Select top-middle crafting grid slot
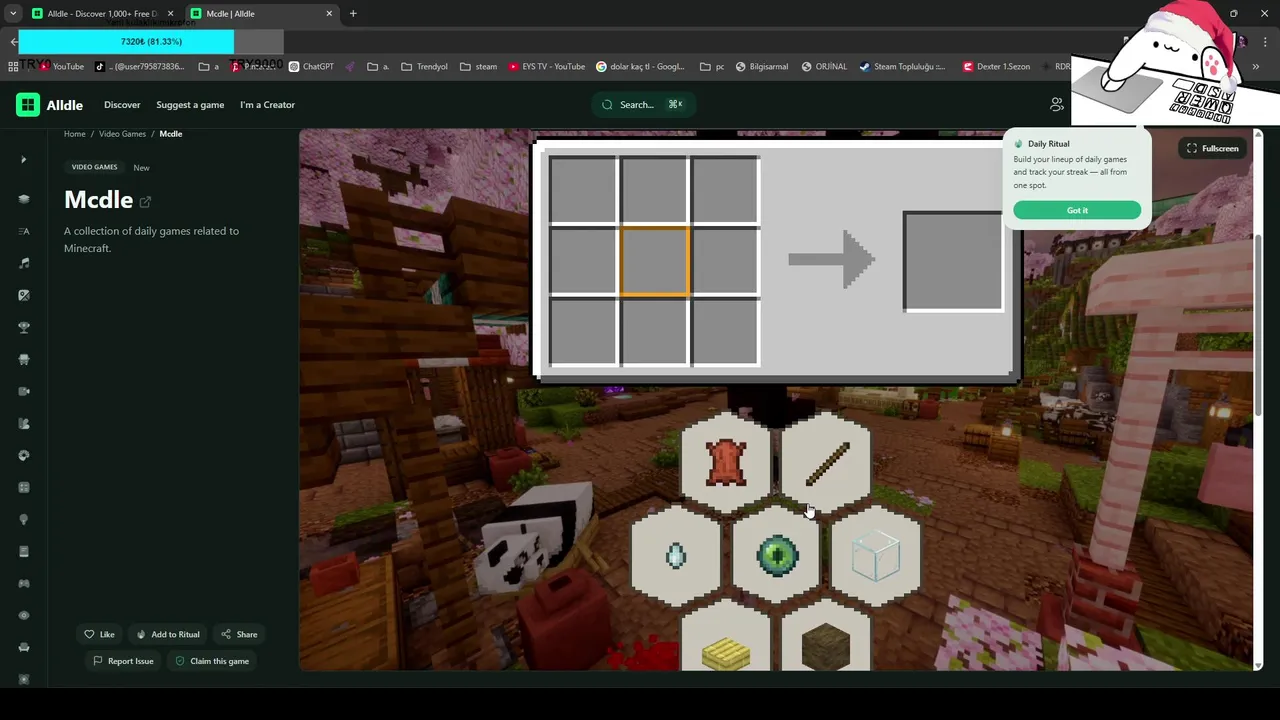 (x=654, y=190)
